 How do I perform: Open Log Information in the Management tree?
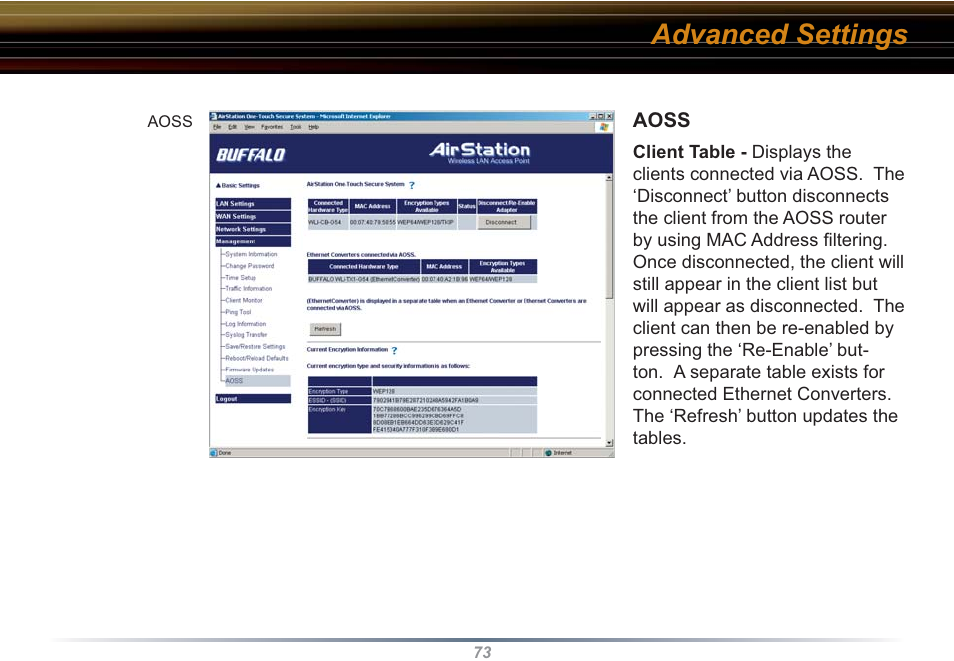246,324
